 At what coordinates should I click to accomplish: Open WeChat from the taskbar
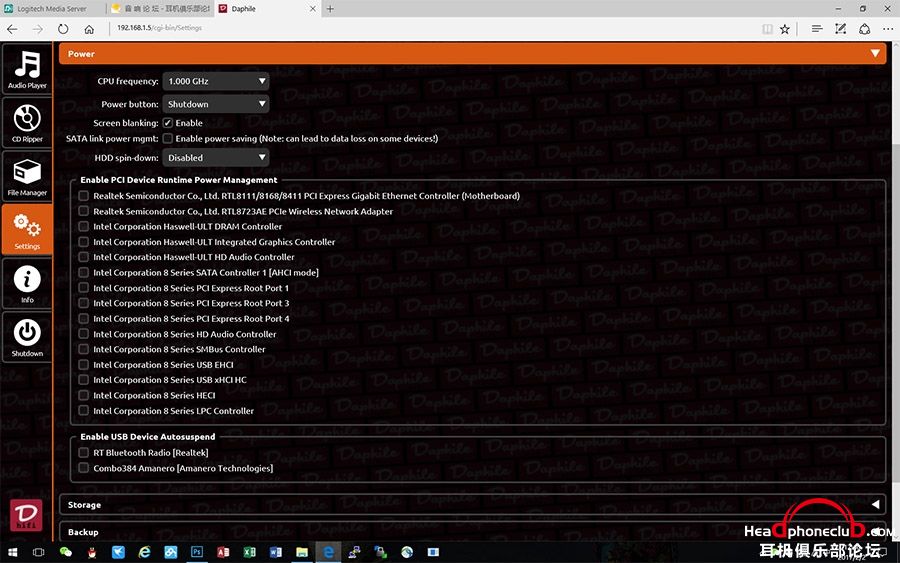pos(66,552)
